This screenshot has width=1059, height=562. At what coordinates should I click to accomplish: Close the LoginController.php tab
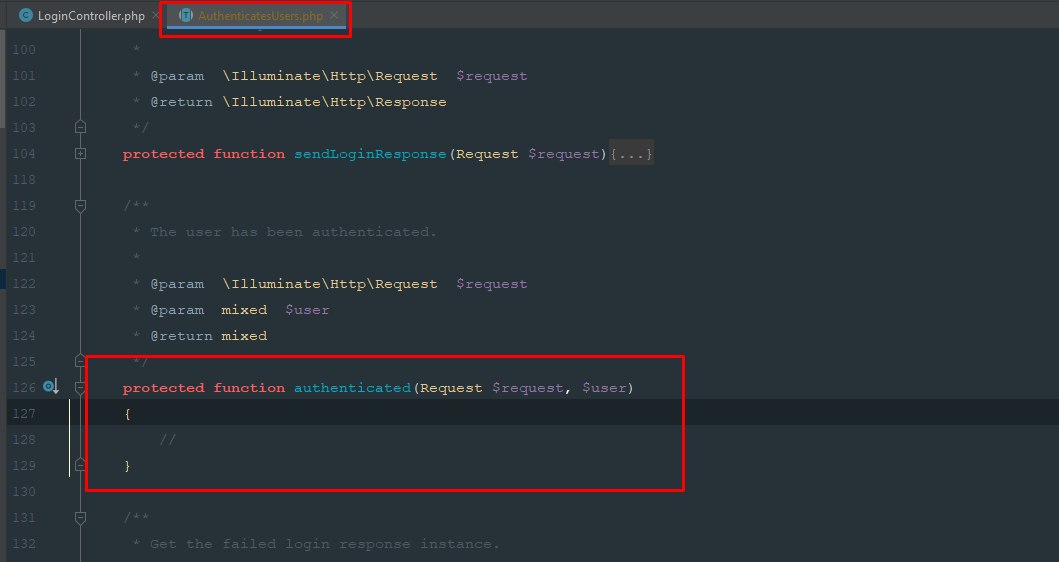coord(155,15)
